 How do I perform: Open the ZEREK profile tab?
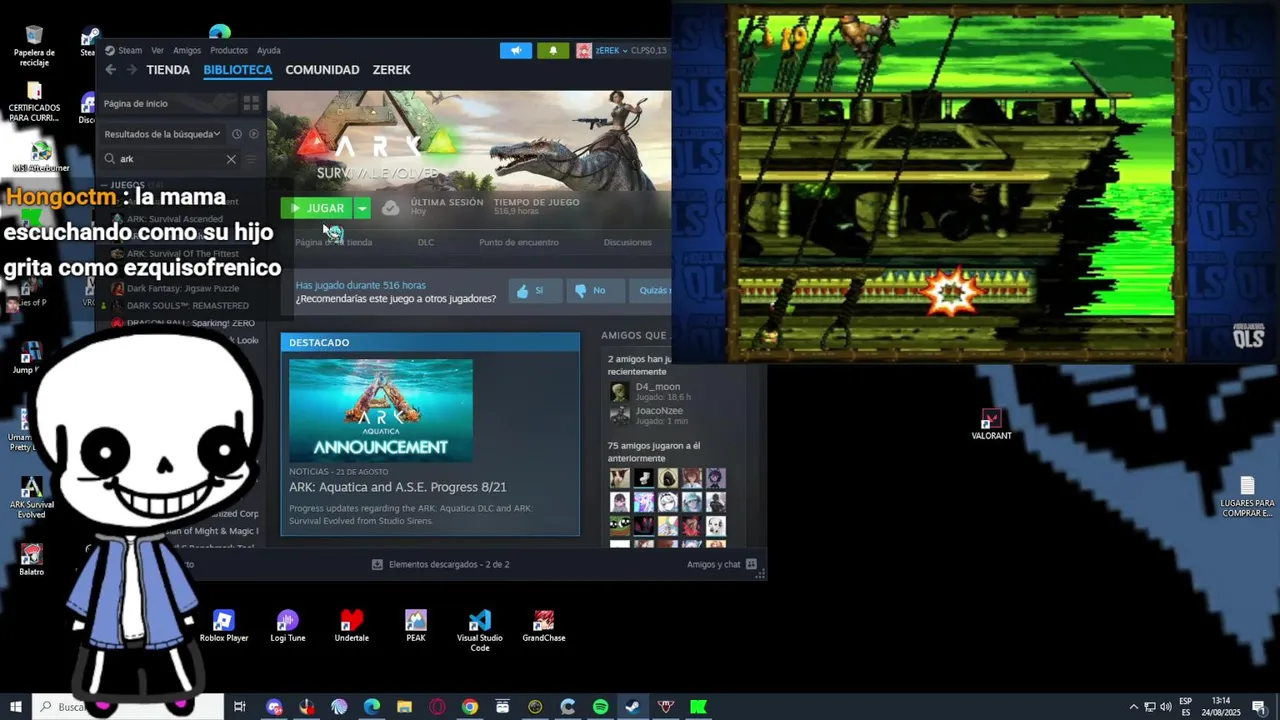pyautogui.click(x=391, y=70)
